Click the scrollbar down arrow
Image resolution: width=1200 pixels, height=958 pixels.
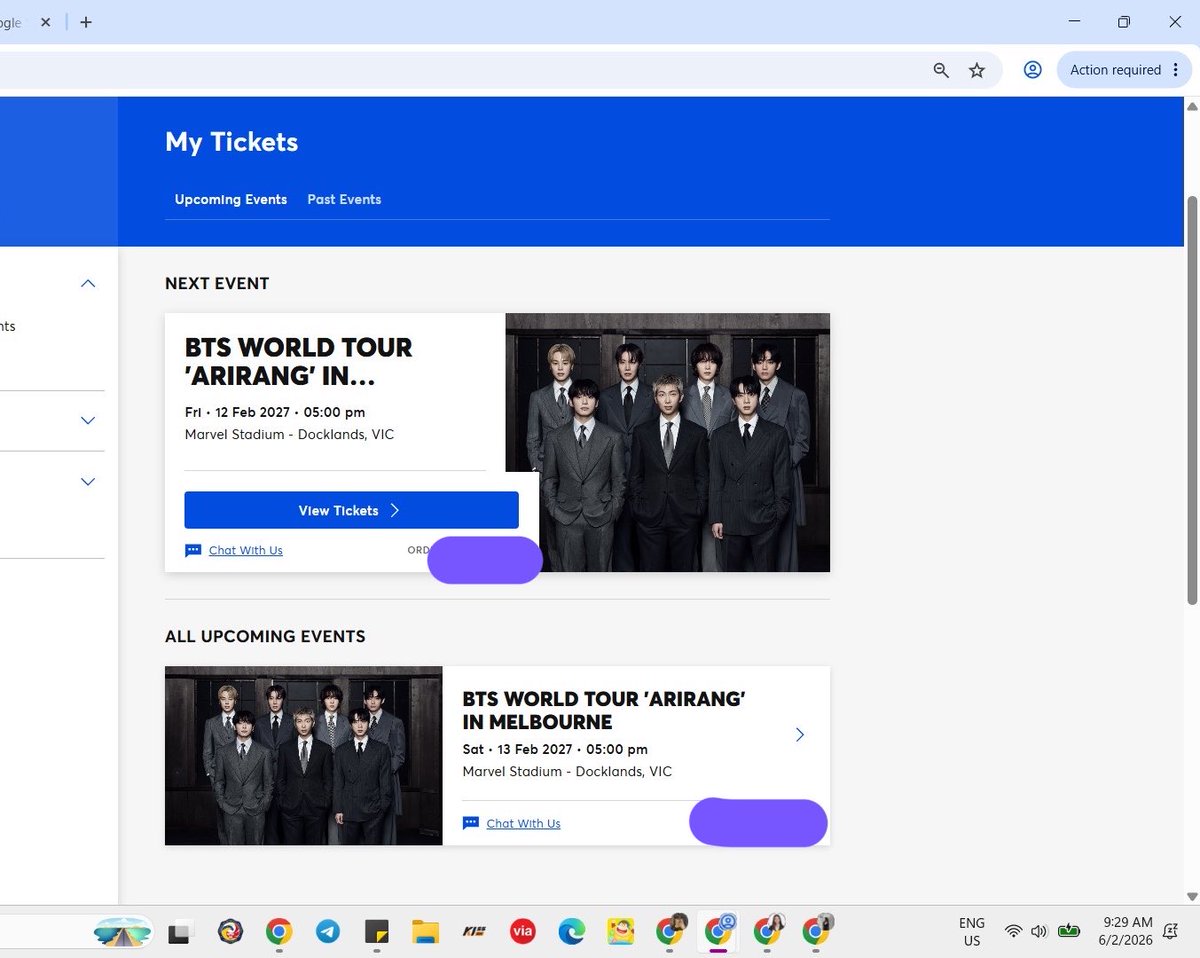(1191, 896)
